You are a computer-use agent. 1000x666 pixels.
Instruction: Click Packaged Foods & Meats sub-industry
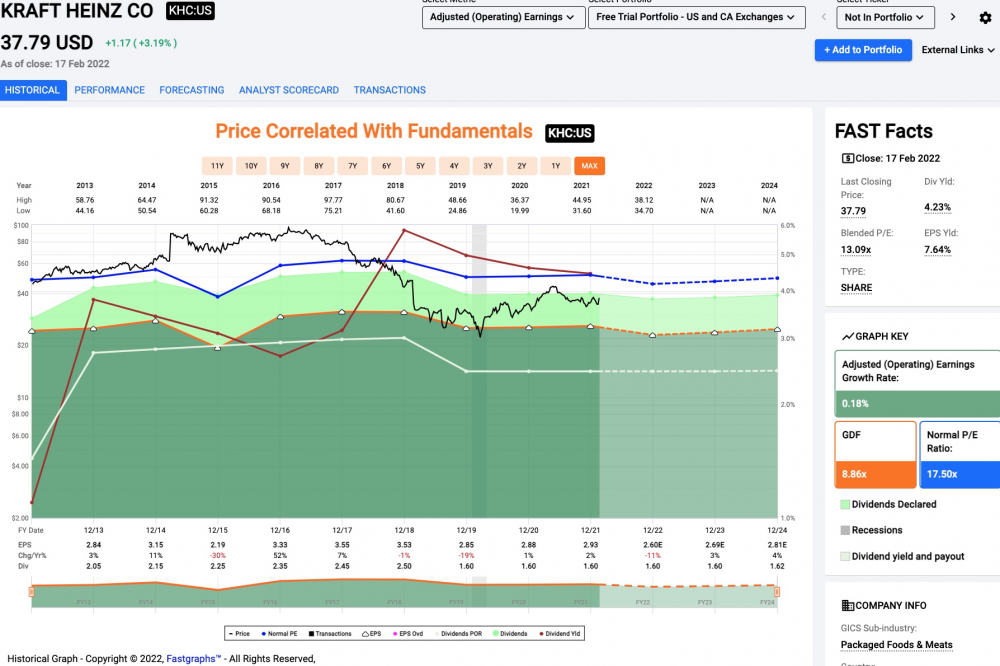(x=897, y=645)
